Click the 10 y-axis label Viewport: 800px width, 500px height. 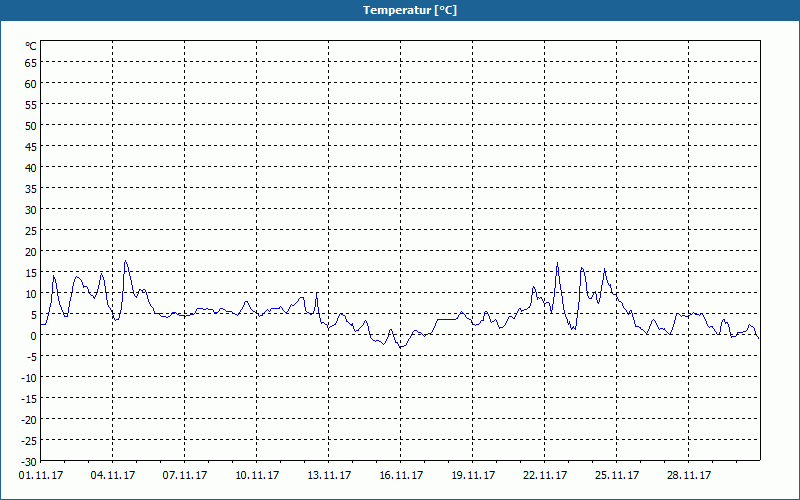click(x=31, y=293)
